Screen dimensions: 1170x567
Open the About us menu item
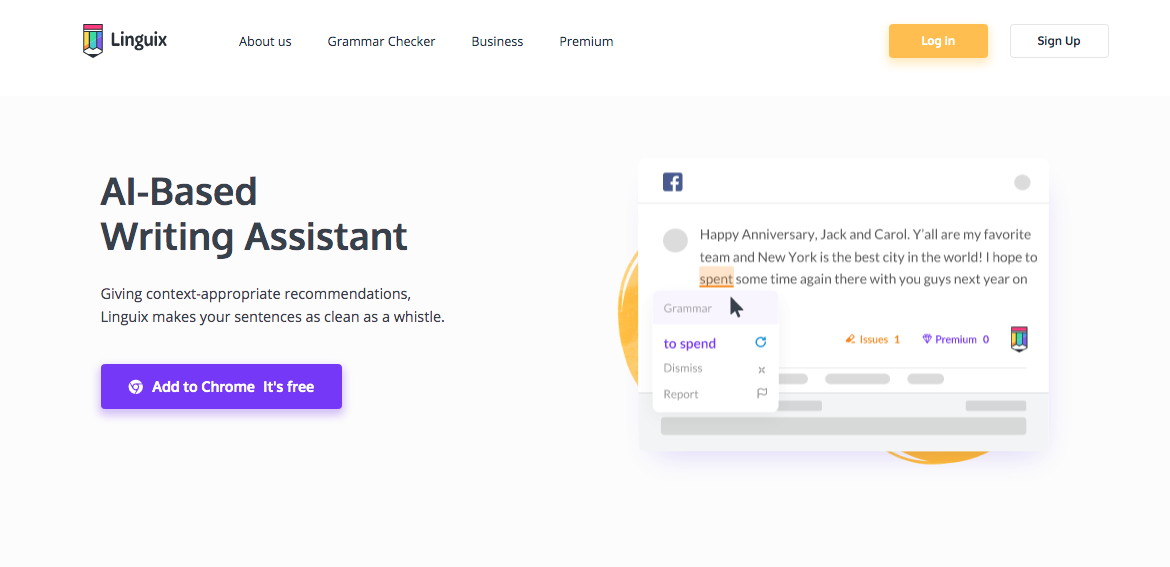[x=265, y=42]
